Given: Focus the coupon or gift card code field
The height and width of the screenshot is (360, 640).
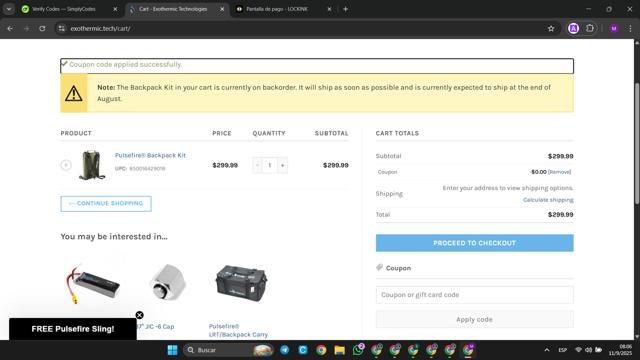Looking at the screenshot, I should coord(474,295).
